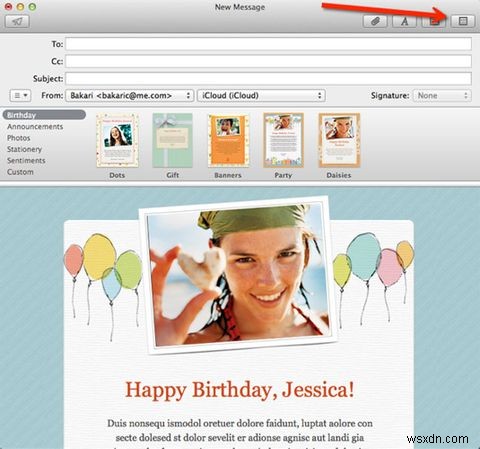Screen dimensions: 480x449
Task: Toggle the stationery pane button
Action: point(463,21)
